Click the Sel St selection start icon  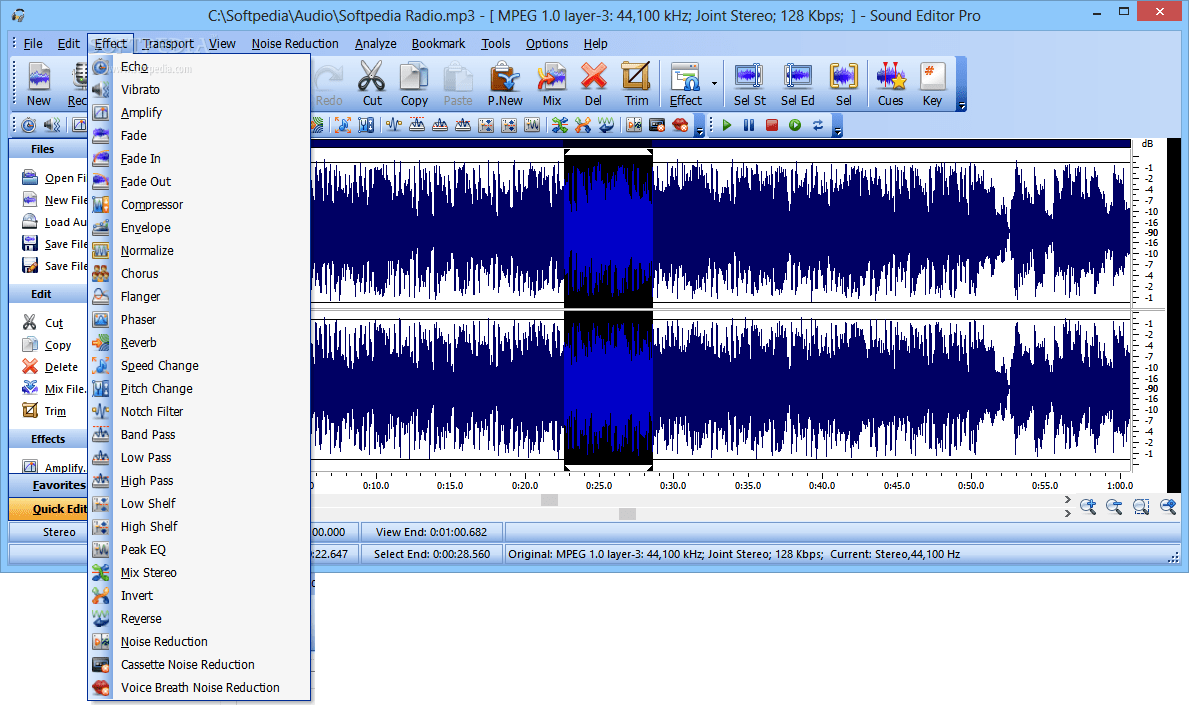point(749,83)
